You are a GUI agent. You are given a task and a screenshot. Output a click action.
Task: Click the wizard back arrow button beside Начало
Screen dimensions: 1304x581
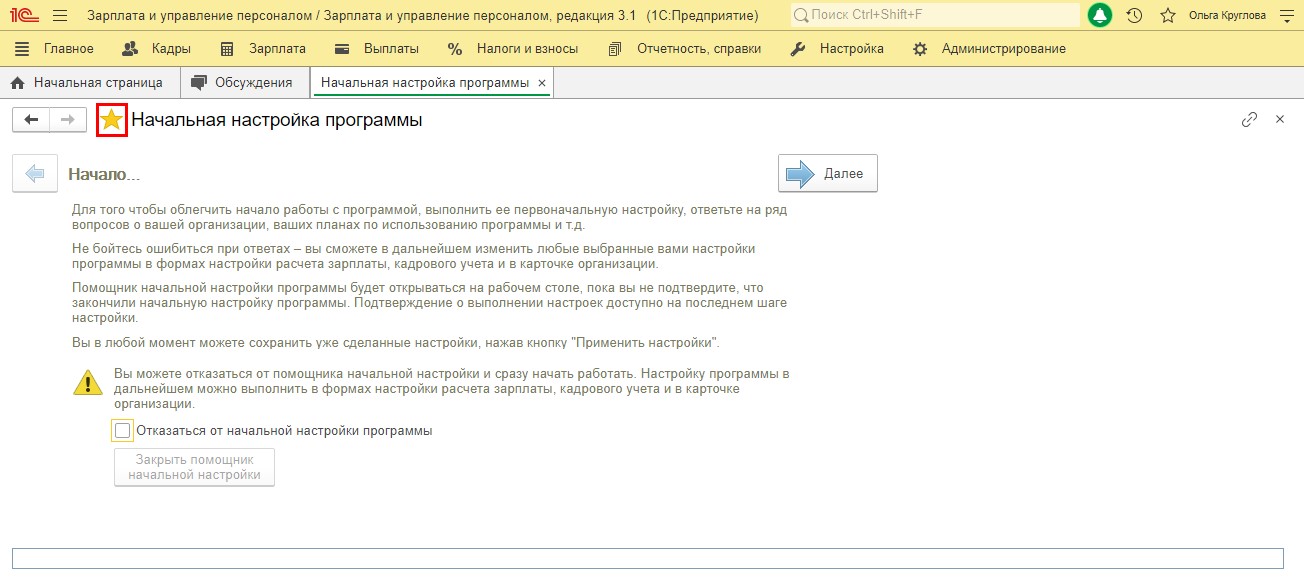tap(35, 174)
